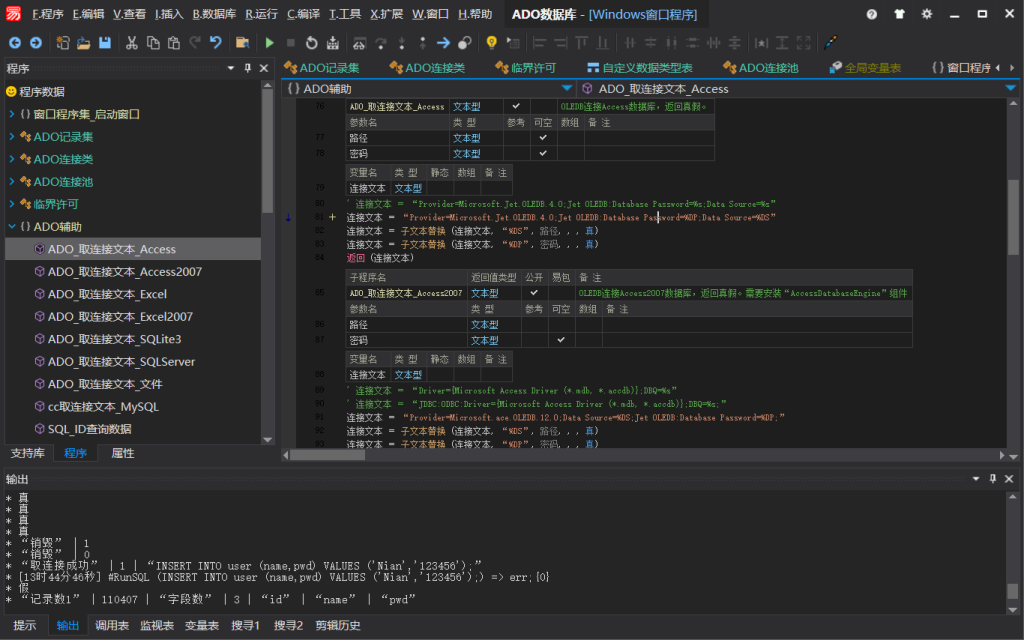Switch to the 支持库 panel tab
1024x640 pixels.
pos(26,453)
